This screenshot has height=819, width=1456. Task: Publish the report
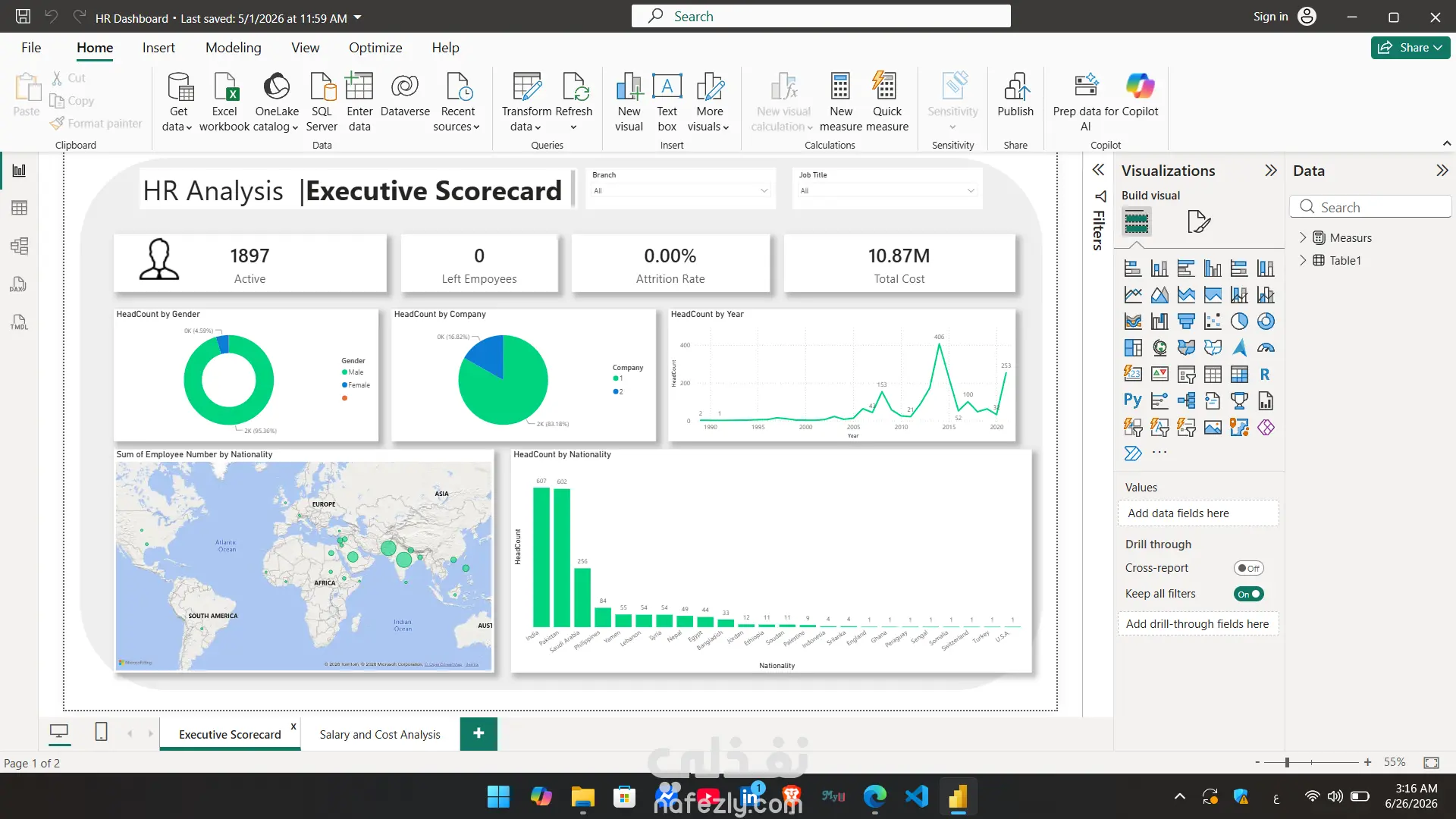pyautogui.click(x=1015, y=96)
